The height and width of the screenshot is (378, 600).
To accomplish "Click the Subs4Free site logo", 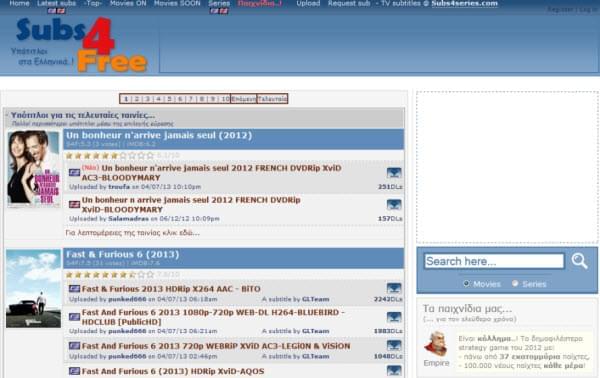I will (80, 45).
